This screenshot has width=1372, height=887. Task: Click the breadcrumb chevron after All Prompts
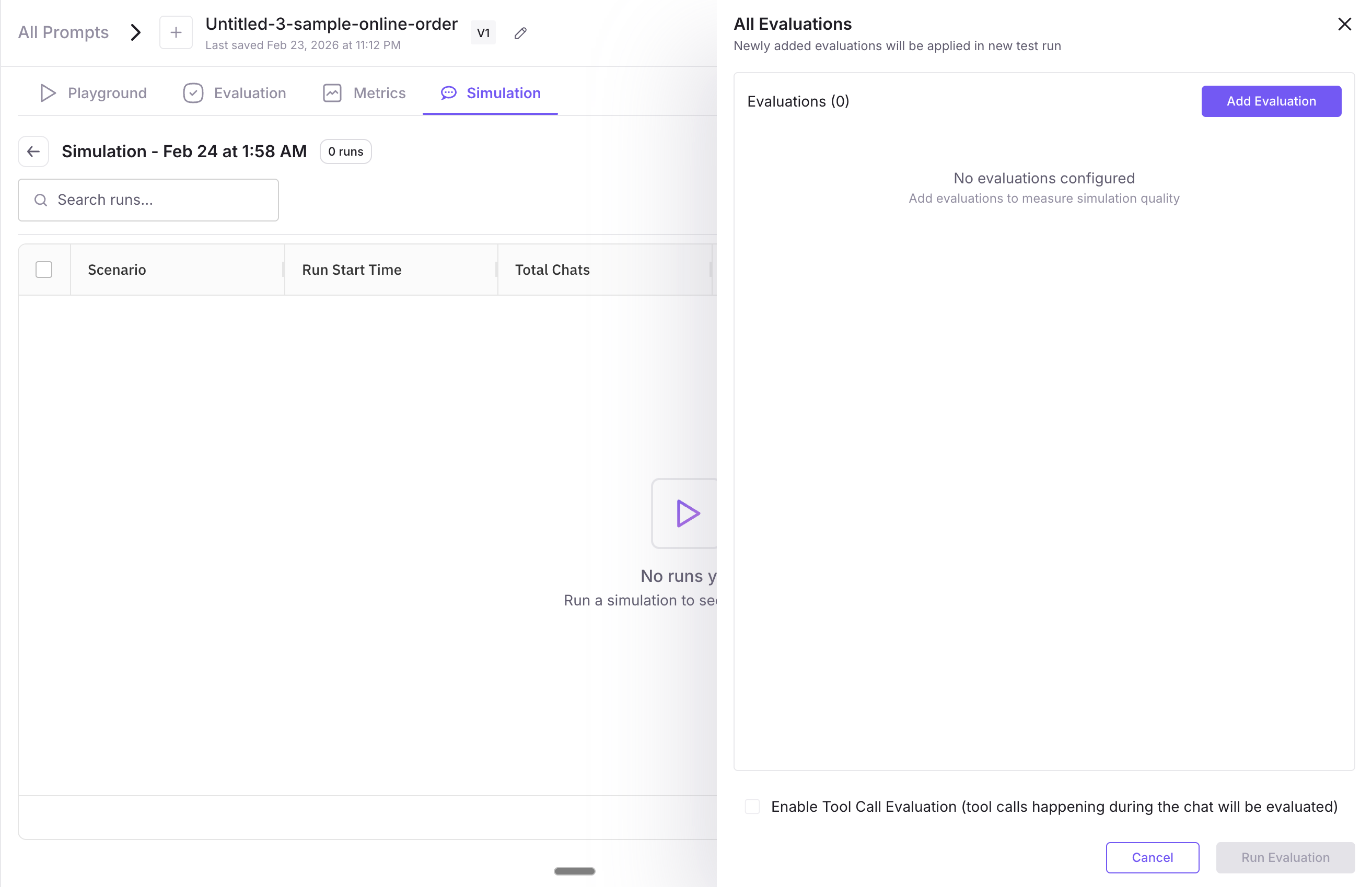tap(135, 33)
